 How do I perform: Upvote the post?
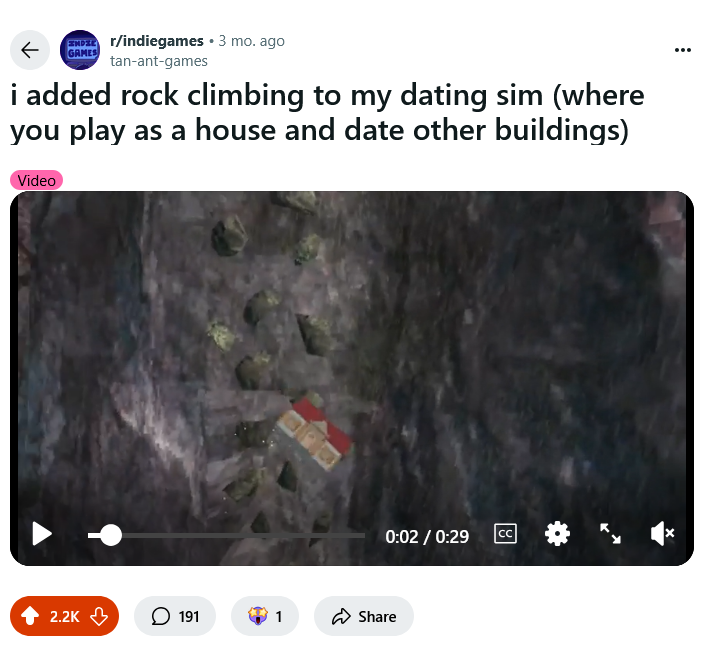click(30, 616)
